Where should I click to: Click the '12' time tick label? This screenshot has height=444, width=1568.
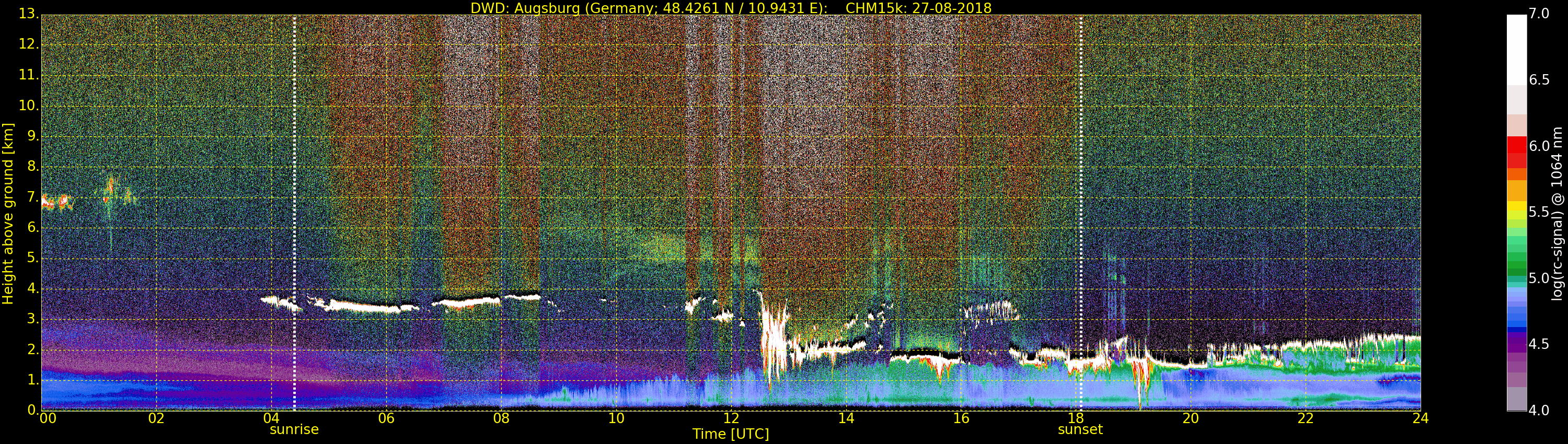(x=731, y=418)
